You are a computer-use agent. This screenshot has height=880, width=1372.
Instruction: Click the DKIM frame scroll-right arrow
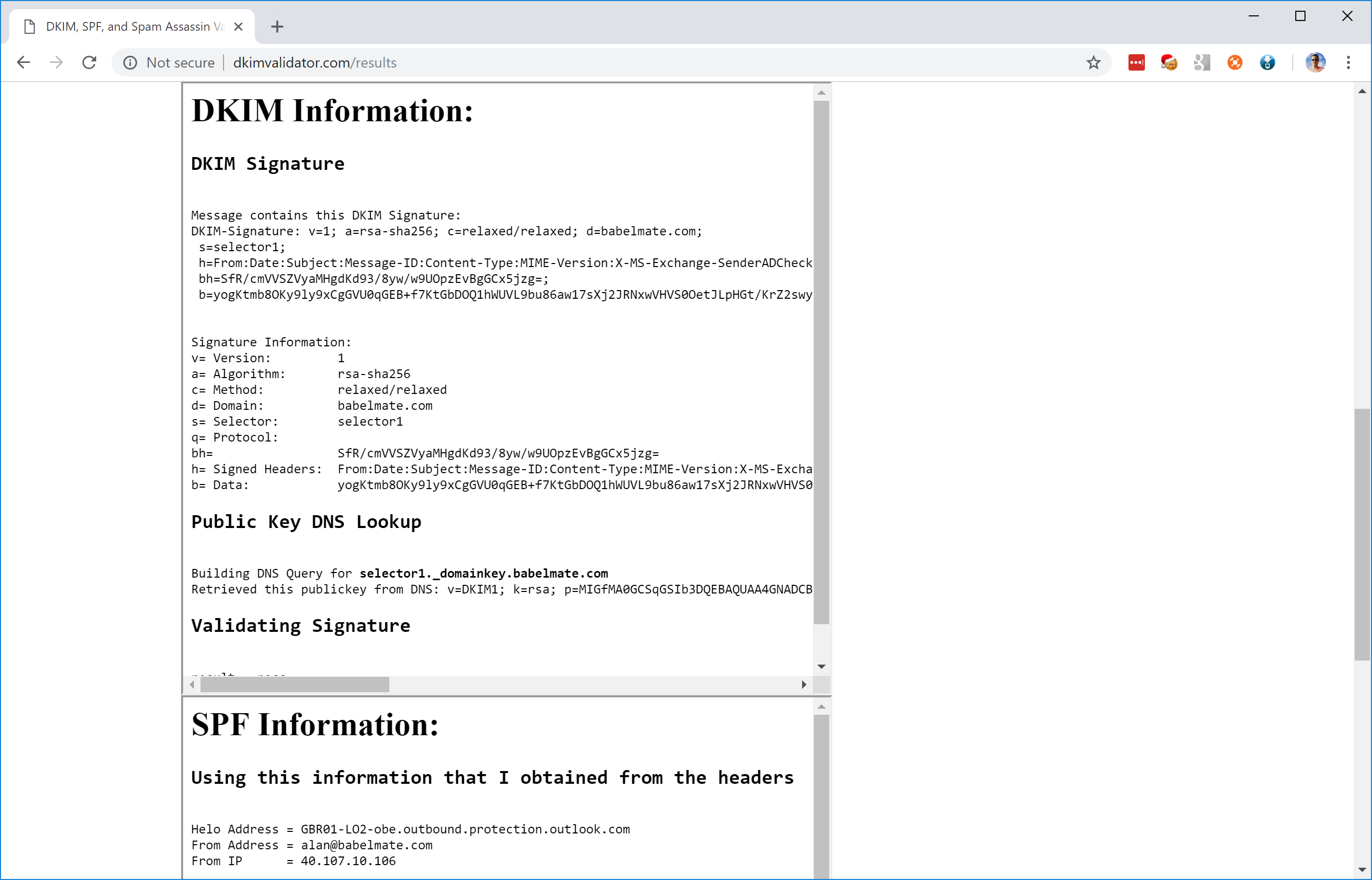[x=804, y=685]
